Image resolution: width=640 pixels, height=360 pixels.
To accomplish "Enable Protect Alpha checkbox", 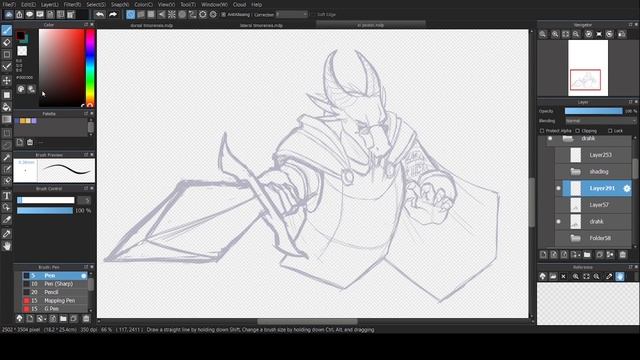I will click(542, 131).
